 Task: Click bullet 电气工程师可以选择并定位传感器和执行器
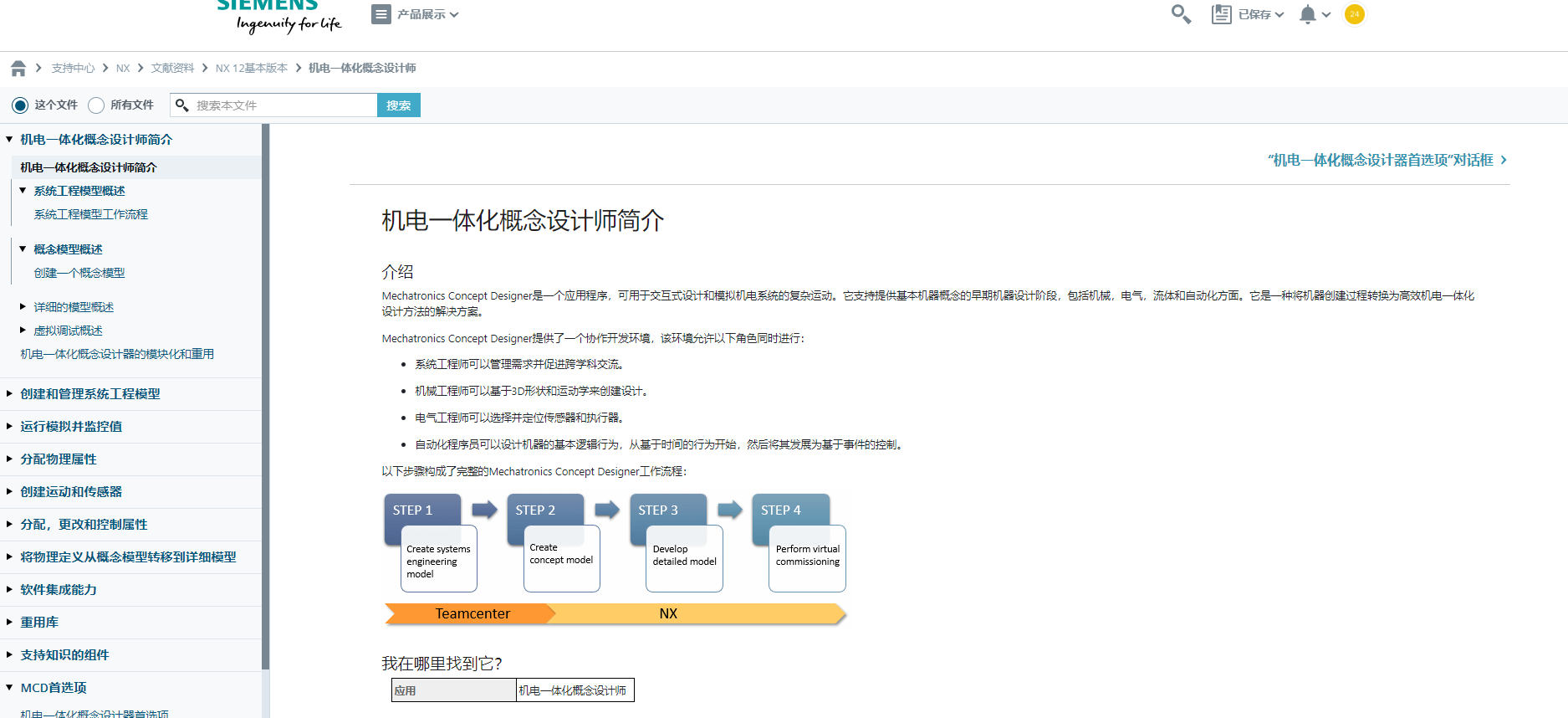519,418
